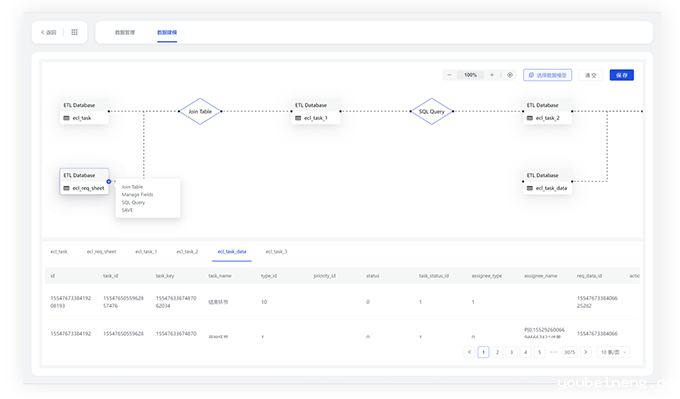The image size is (680, 399).
Task: Click the table icon beside ecl_task_1
Action: coord(298,118)
